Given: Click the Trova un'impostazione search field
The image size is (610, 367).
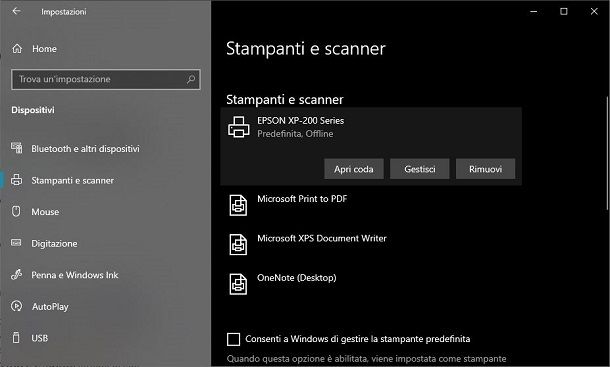Looking at the screenshot, I should tap(106, 79).
